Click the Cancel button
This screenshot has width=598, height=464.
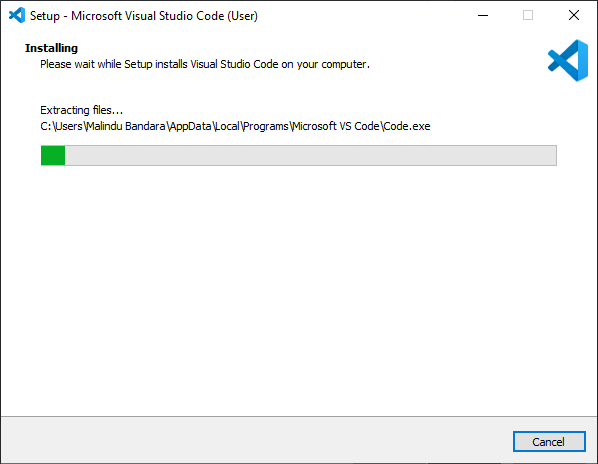coord(549,442)
